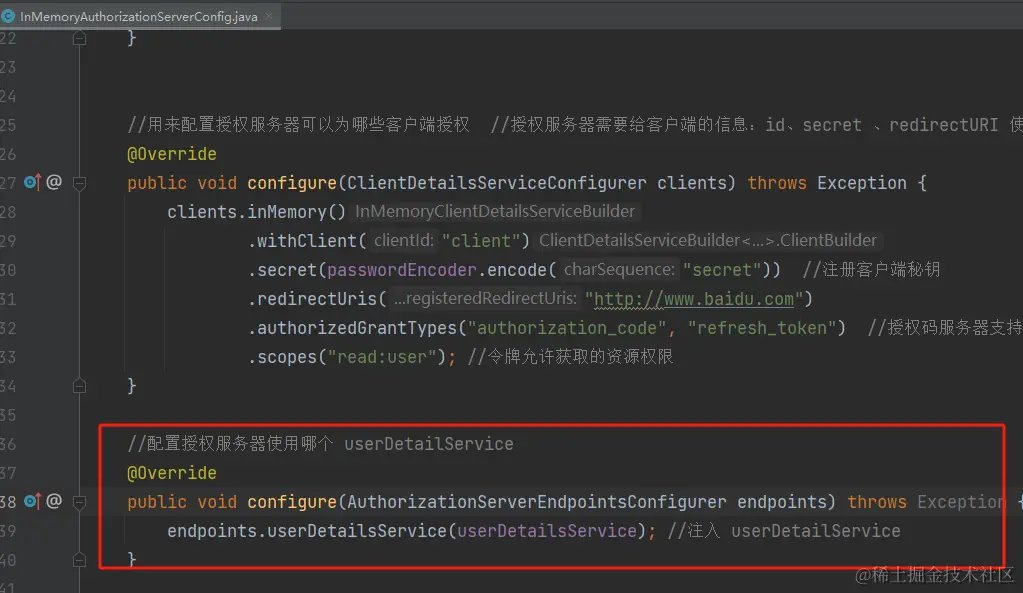Click the "secret" string literal on line 30
Viewport: 1023px width, 593px height.
722,269
